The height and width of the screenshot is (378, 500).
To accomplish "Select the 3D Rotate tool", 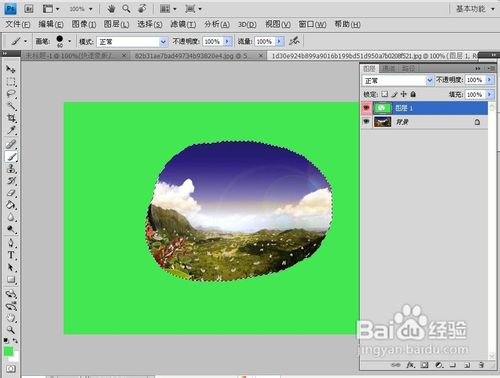I will [x=11, y=294].
